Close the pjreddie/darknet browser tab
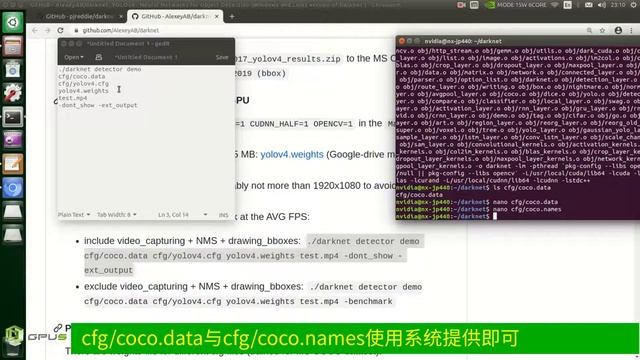 click(x=121, y=16)
